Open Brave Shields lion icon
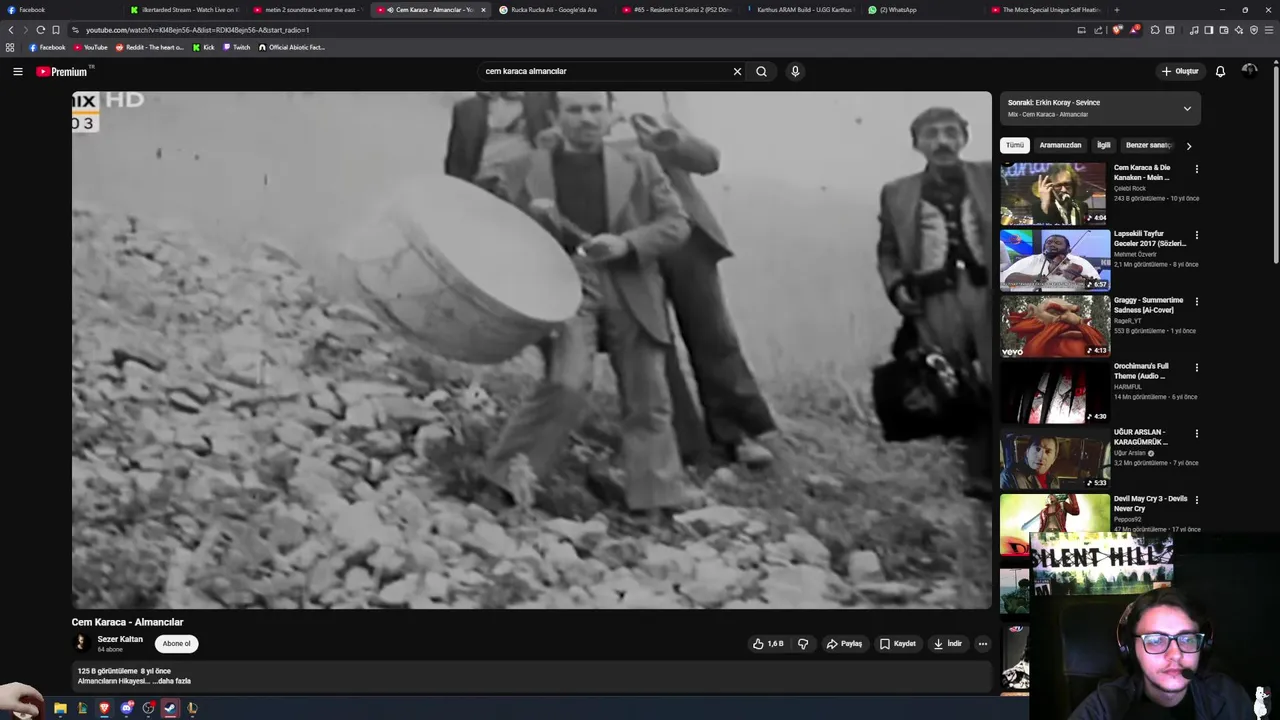1280x720 pixels. pyautogui.click(x=1117, y=30)
